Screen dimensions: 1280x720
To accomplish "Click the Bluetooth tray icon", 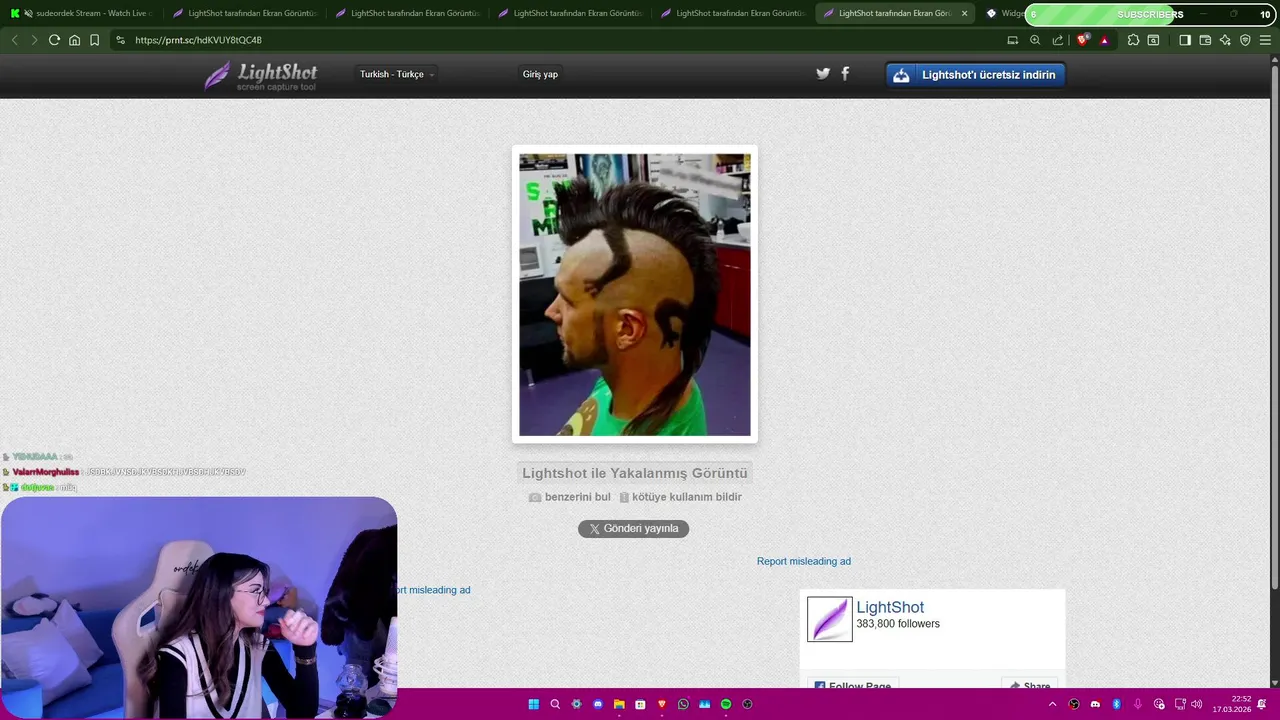I will [x=1117, y=704].
